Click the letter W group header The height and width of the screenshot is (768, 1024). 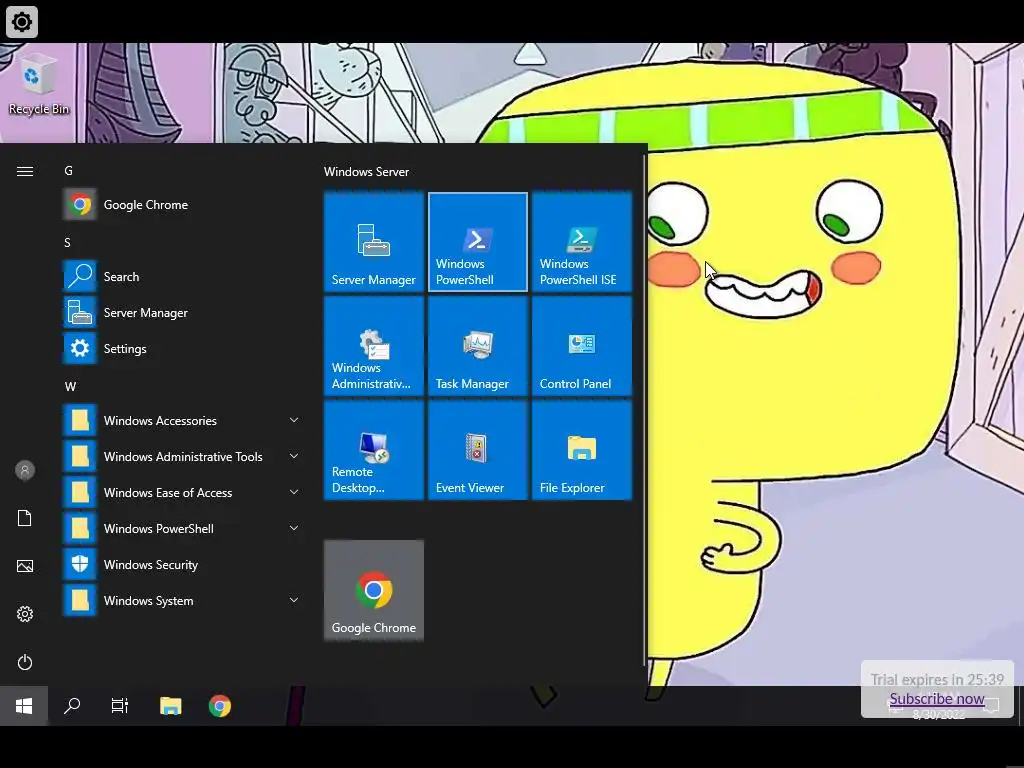71,387
